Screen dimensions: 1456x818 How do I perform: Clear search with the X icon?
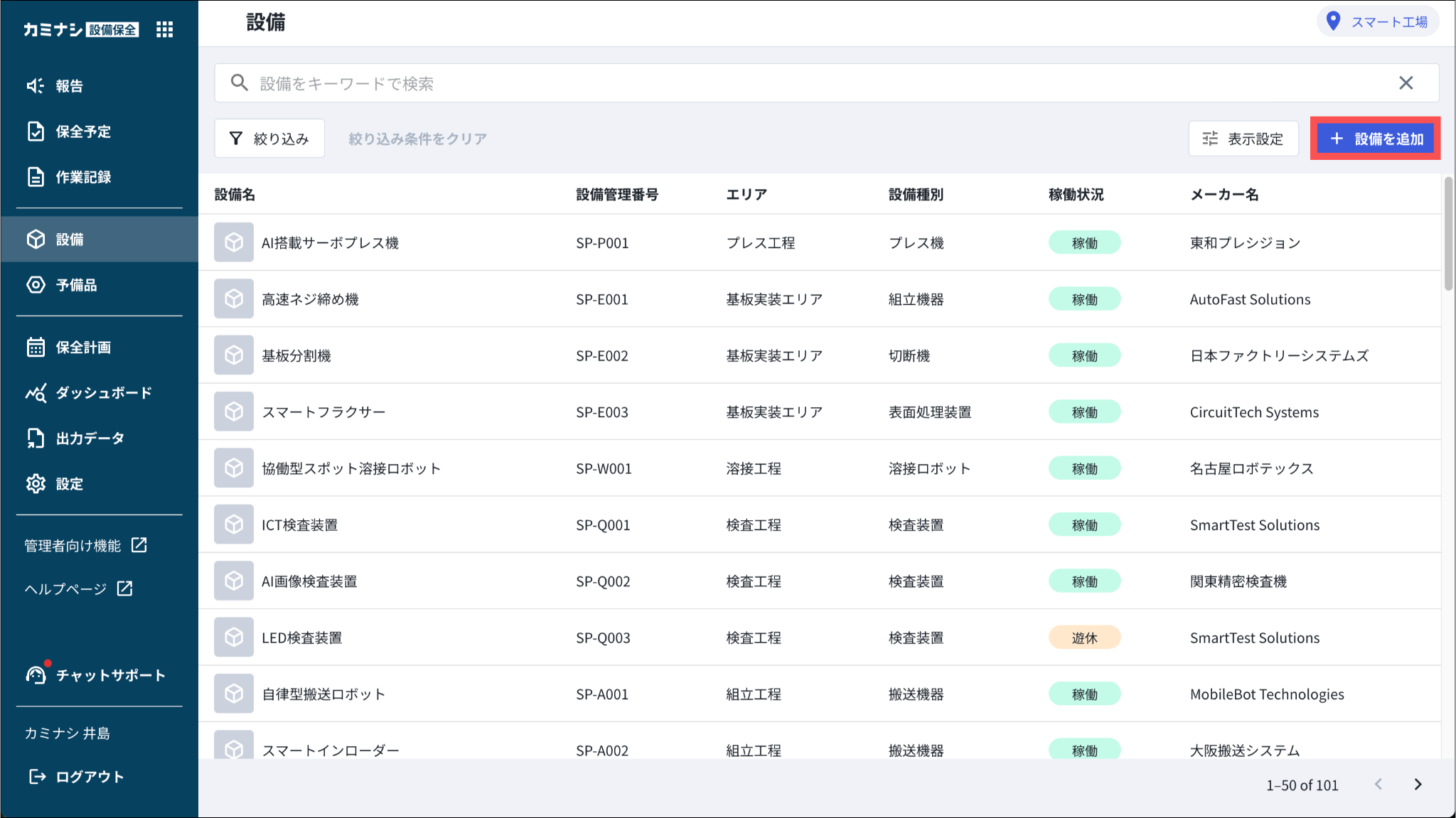[1406, 83]
